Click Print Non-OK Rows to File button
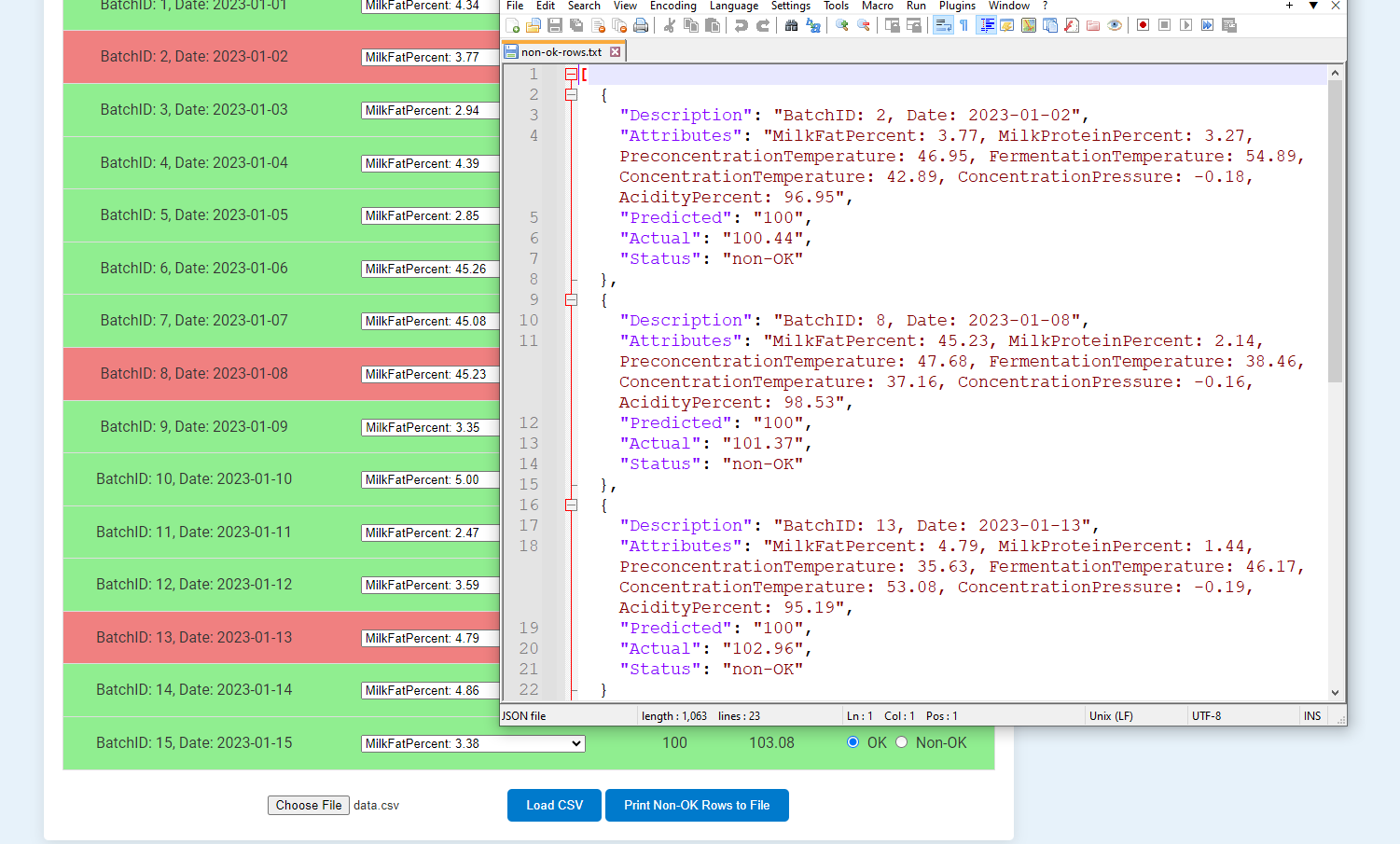Image resolution: width=1400 pixels, height=844 pixels. pyautogui.click(x=697, y=805)
